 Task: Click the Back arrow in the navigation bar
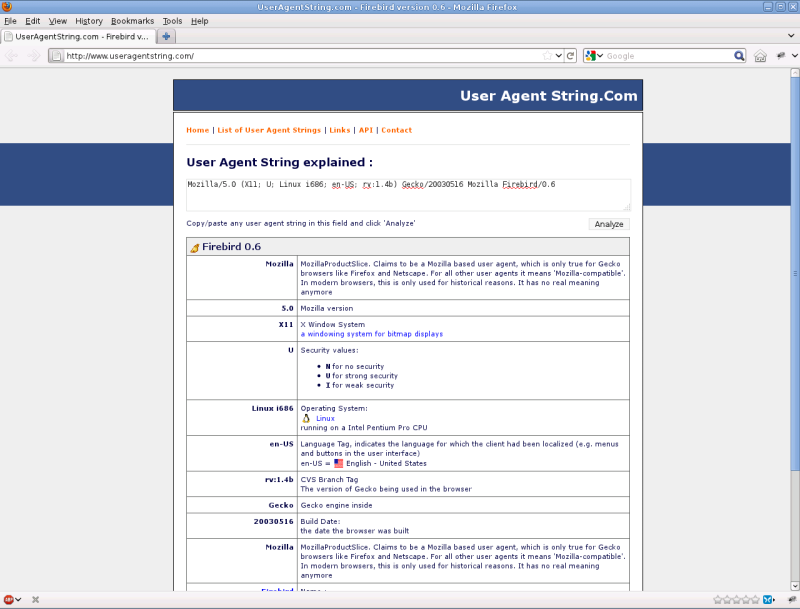click(11, 56)
